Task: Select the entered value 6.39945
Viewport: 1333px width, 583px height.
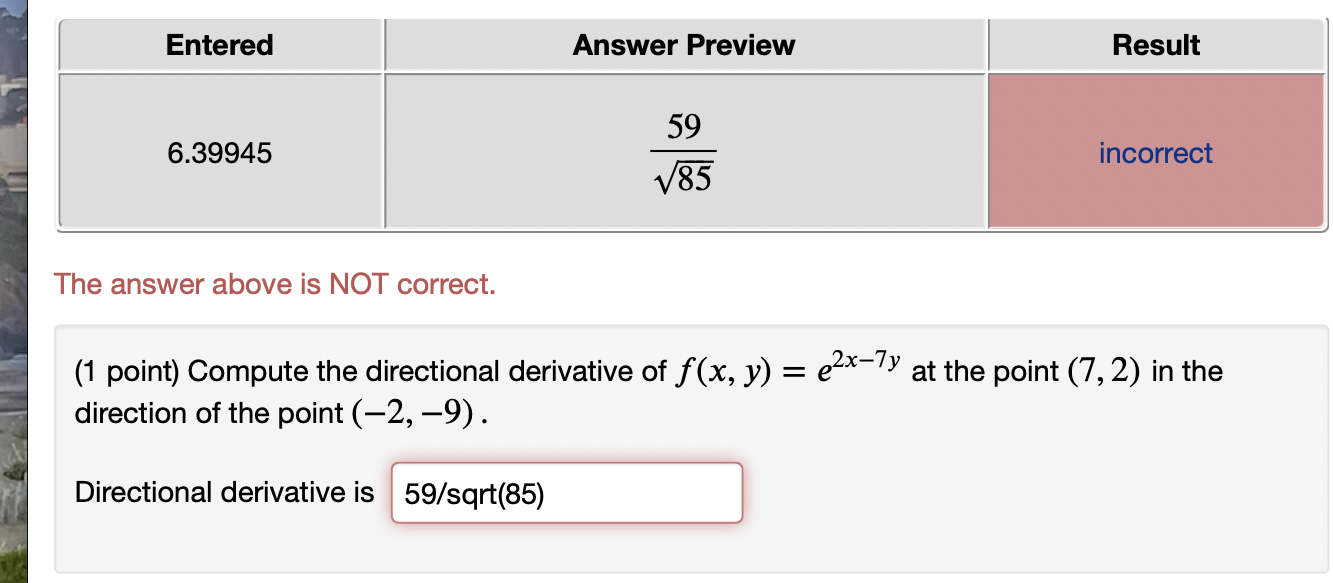Action: coord(219,152)
